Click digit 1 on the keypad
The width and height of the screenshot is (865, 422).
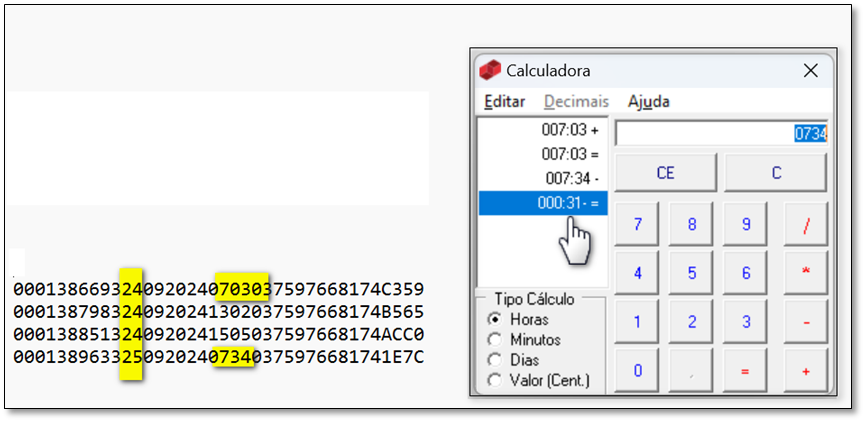click(x=638, y=322)
